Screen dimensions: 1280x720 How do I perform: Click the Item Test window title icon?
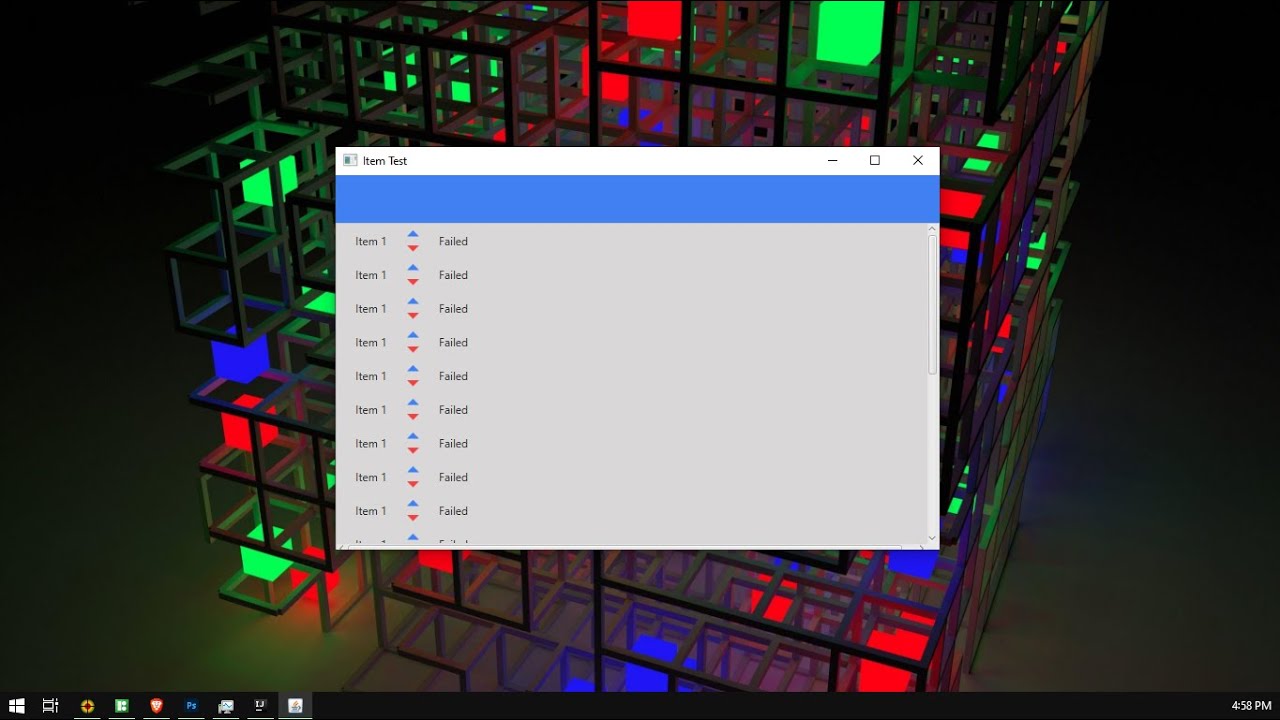click(x=350, y=160)
